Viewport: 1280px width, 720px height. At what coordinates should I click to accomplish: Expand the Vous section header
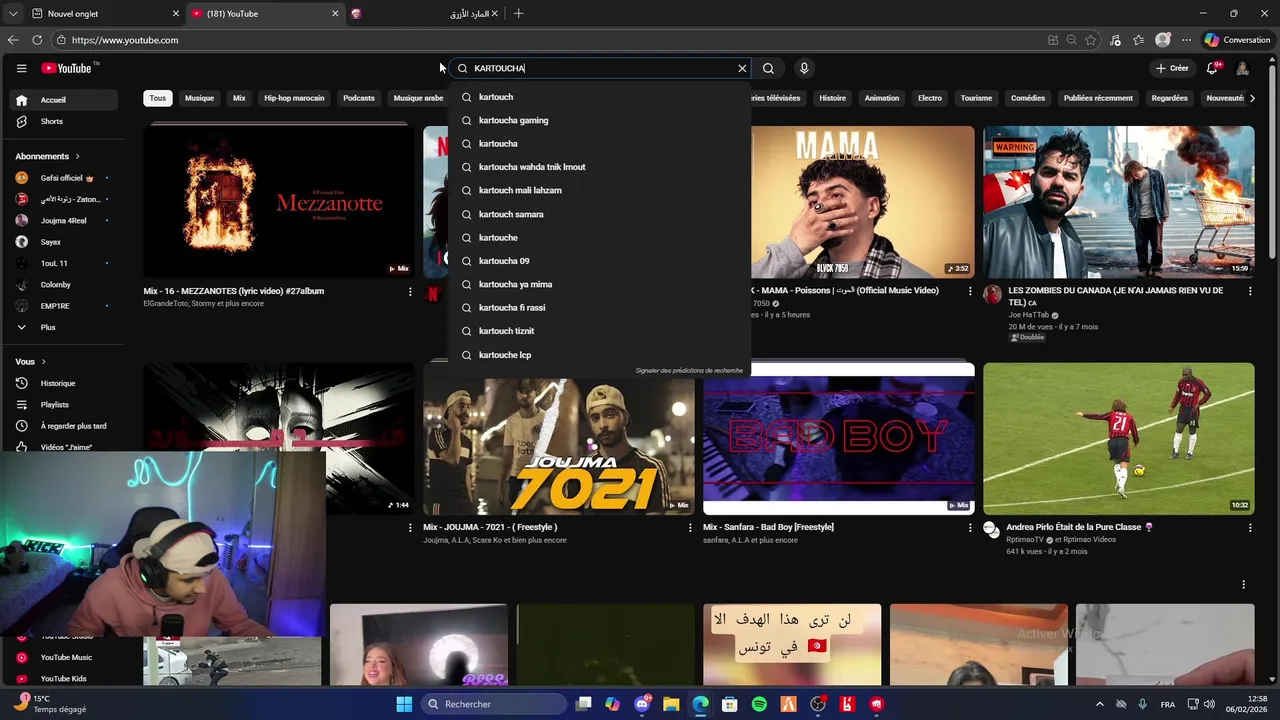30,361
